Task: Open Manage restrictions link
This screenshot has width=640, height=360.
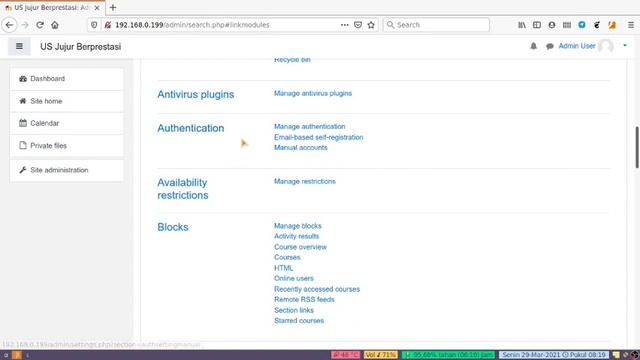Action: (x=304, y=181)
